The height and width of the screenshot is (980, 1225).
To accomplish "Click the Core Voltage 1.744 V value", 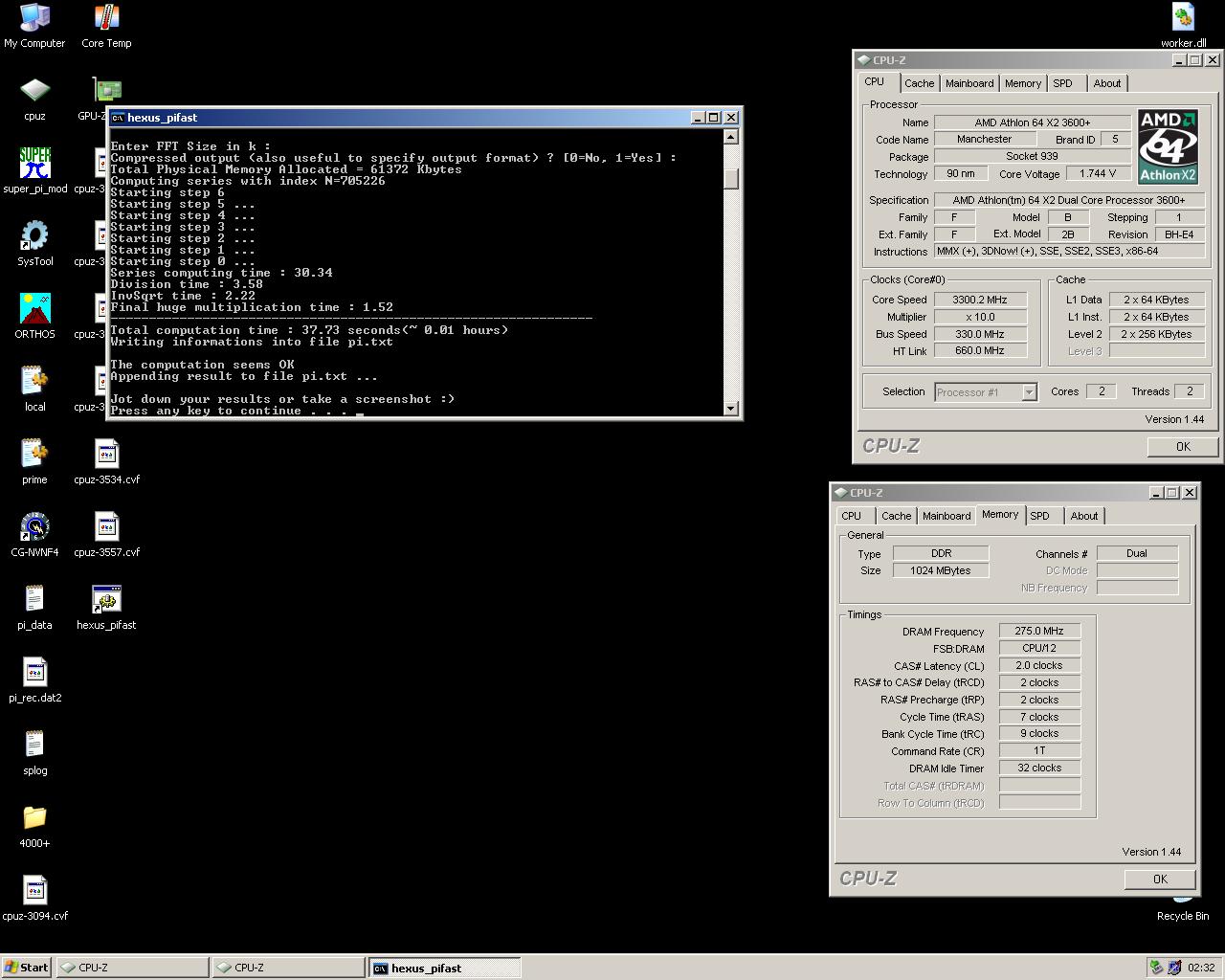I will [x=1098, y=173].
